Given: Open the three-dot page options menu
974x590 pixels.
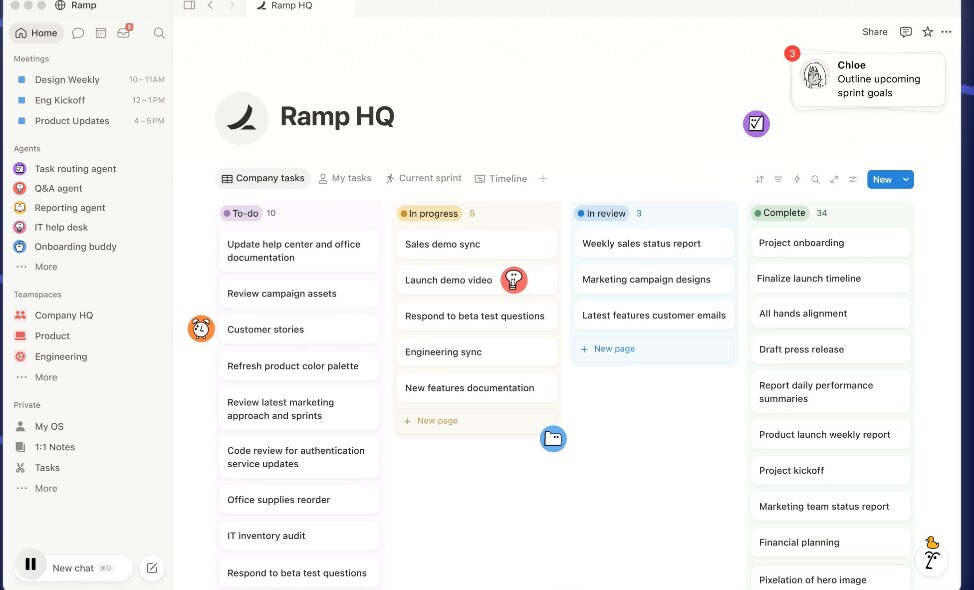Looking at the screenshot, I should pyautogui.click(x=946, y=32).
